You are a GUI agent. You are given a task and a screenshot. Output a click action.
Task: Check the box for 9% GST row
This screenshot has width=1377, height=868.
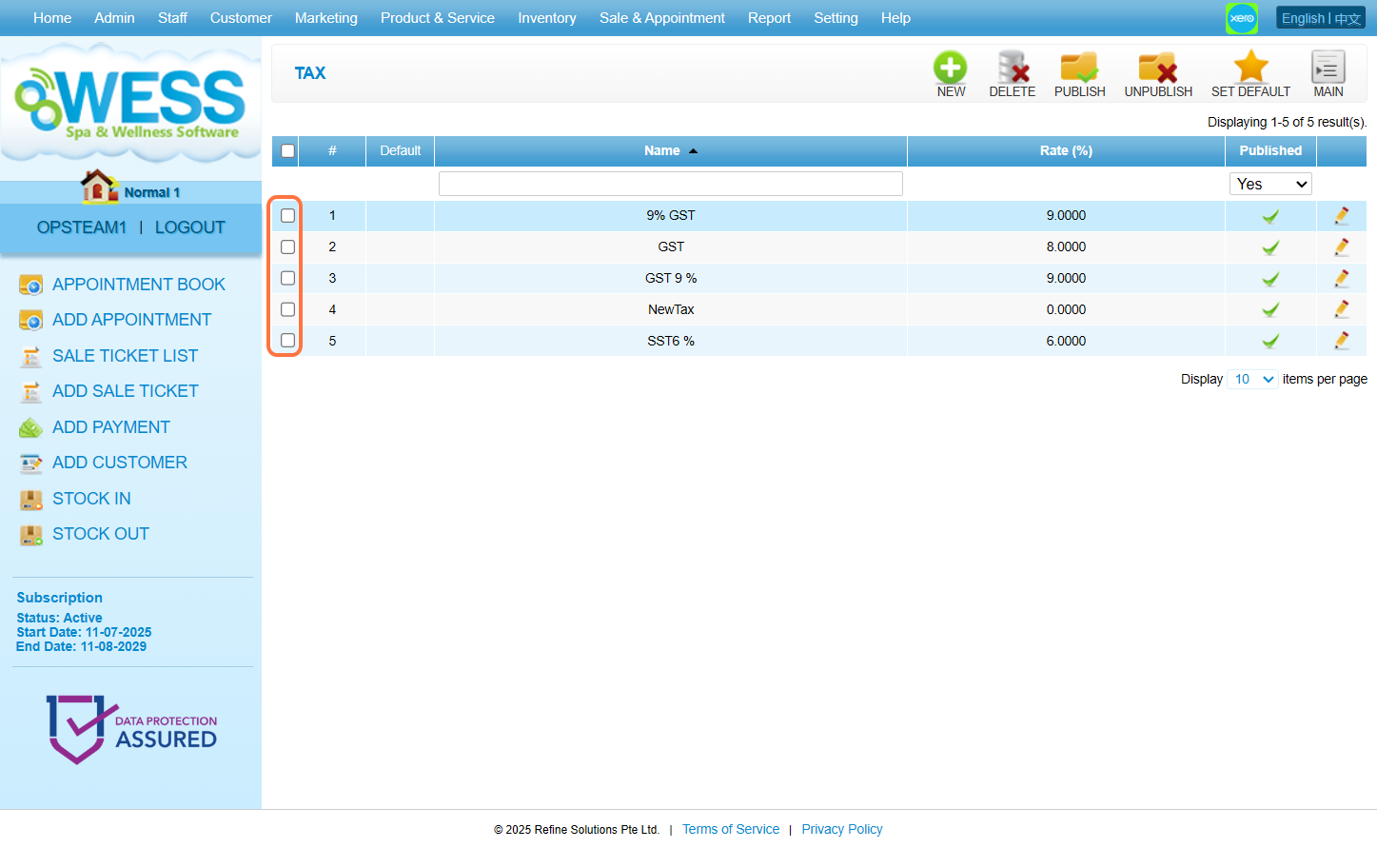point(287,216)
